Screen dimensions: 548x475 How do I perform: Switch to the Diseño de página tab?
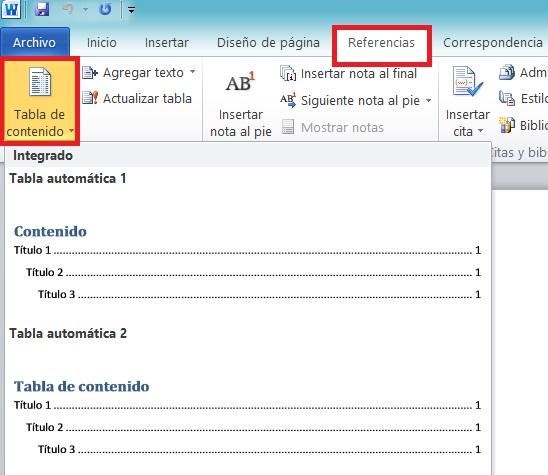(268, 43)
